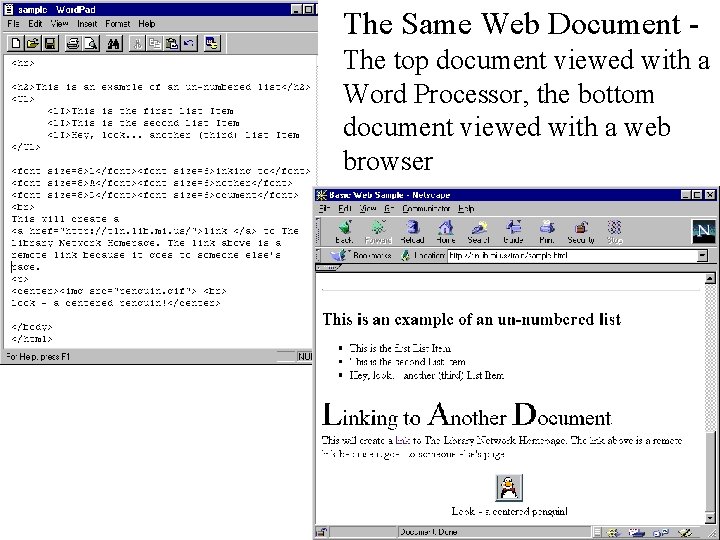This screenshot has height=540, width=720.
Task: Click the Netscape scrollbar up arrow
Action: coord(710,278)
